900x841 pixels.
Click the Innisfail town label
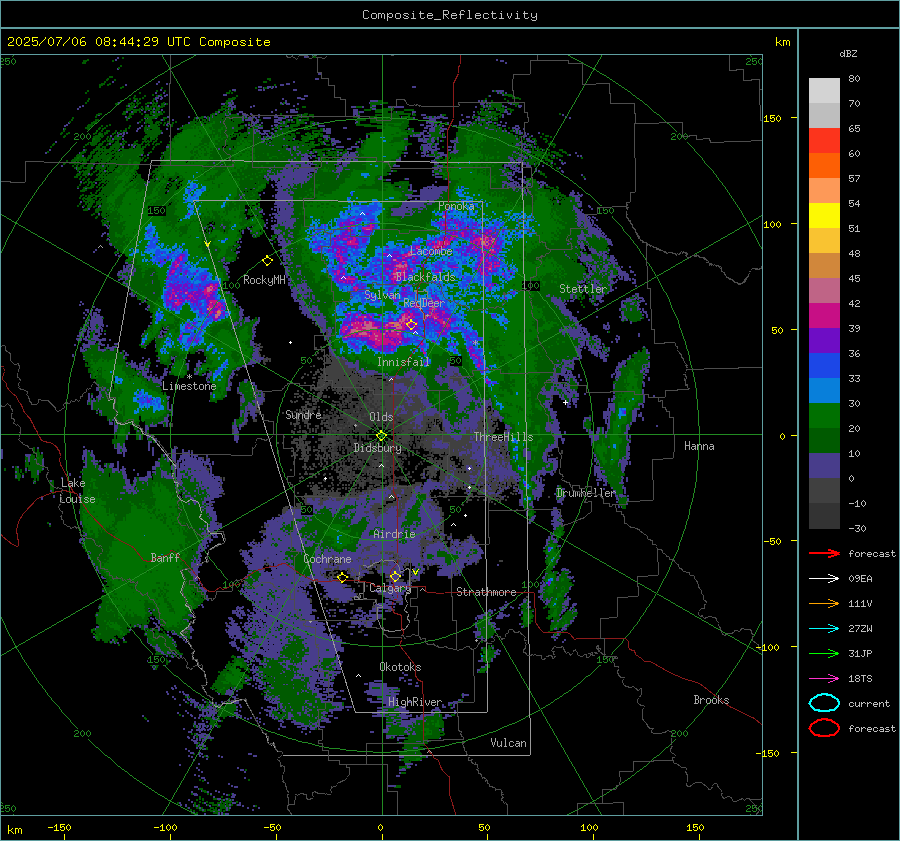[x=404, y=362]
